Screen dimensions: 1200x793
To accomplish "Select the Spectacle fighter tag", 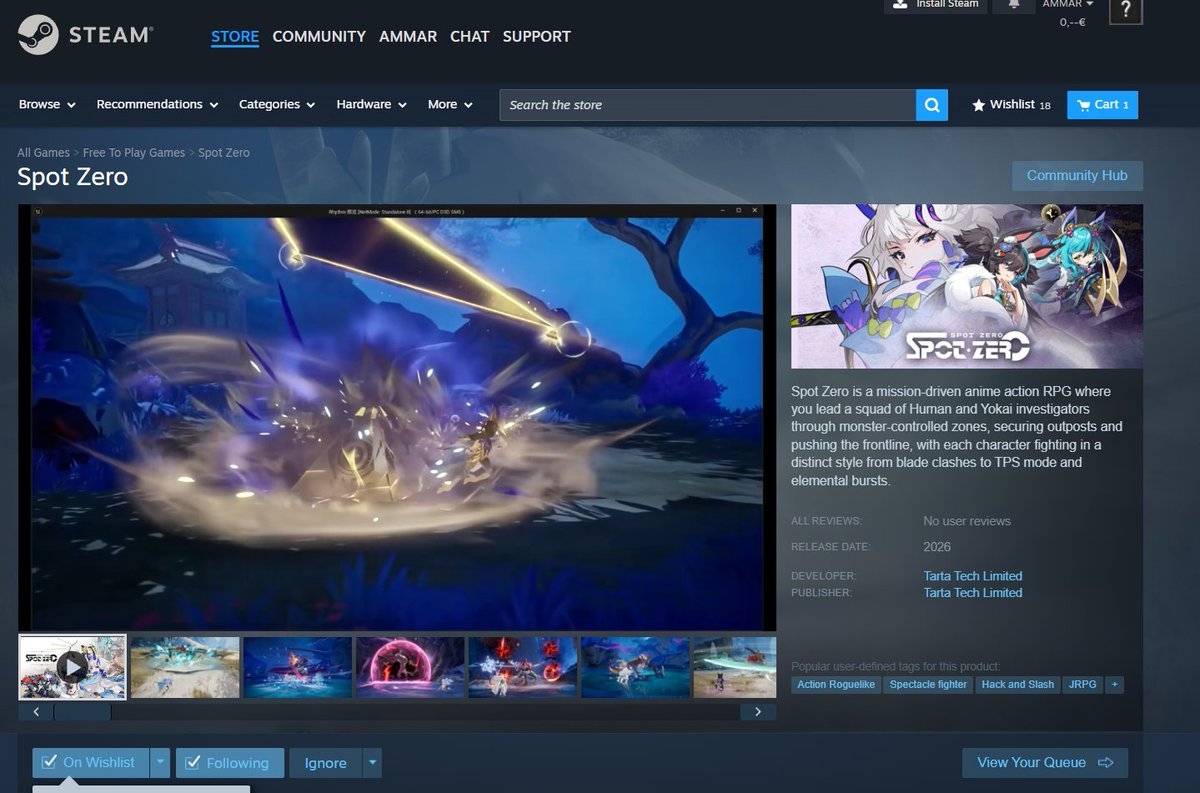I will coord(928,684).
